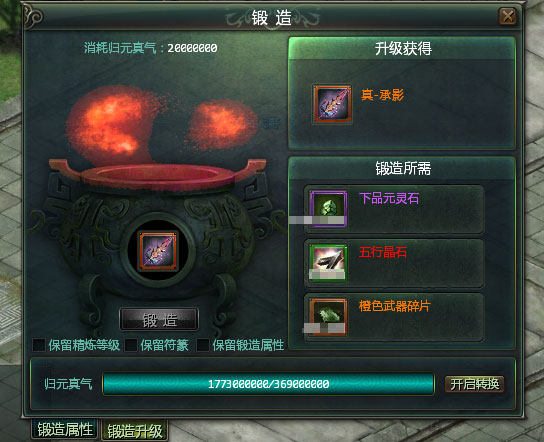
Task: Toggle the 保留符篆 checkbox
Action: click(131, 345)
